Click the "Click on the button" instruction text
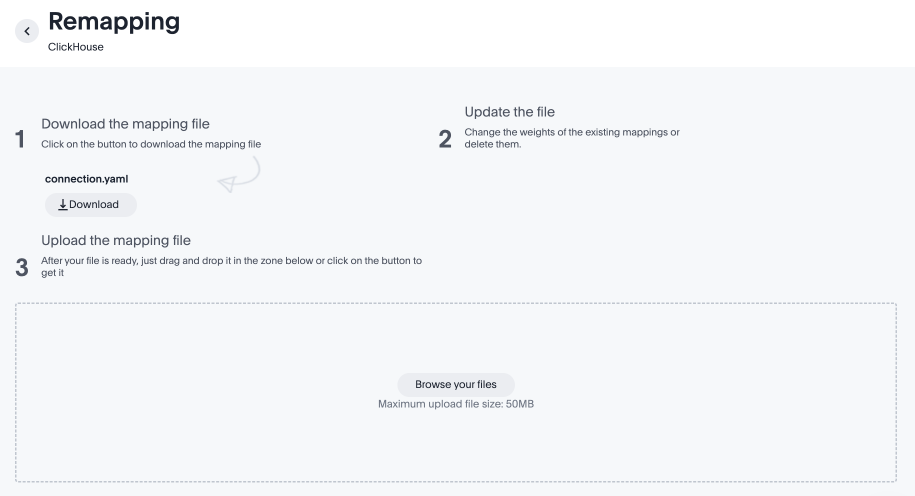Viewport: 915px width, 496px height. 150,144
